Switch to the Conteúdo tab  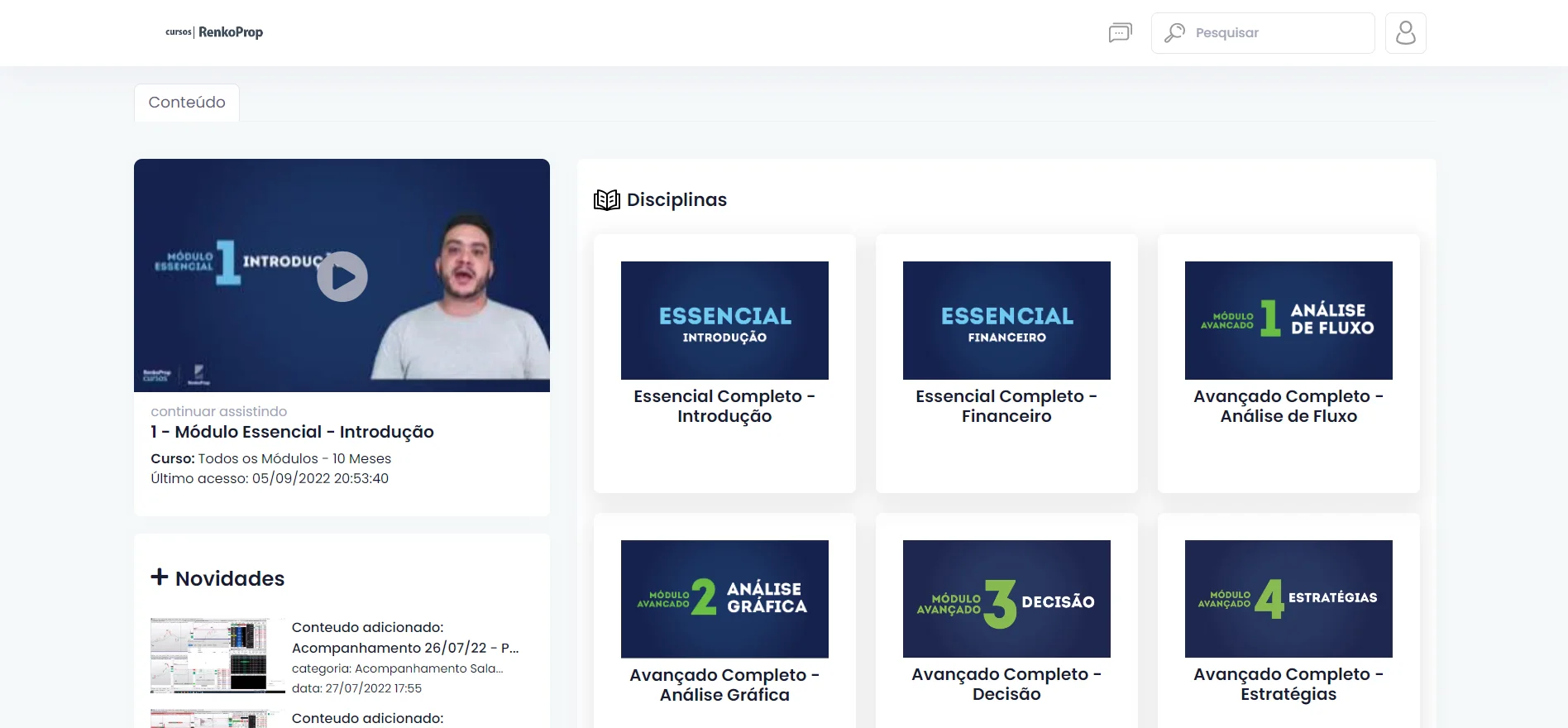click(187, 103)
